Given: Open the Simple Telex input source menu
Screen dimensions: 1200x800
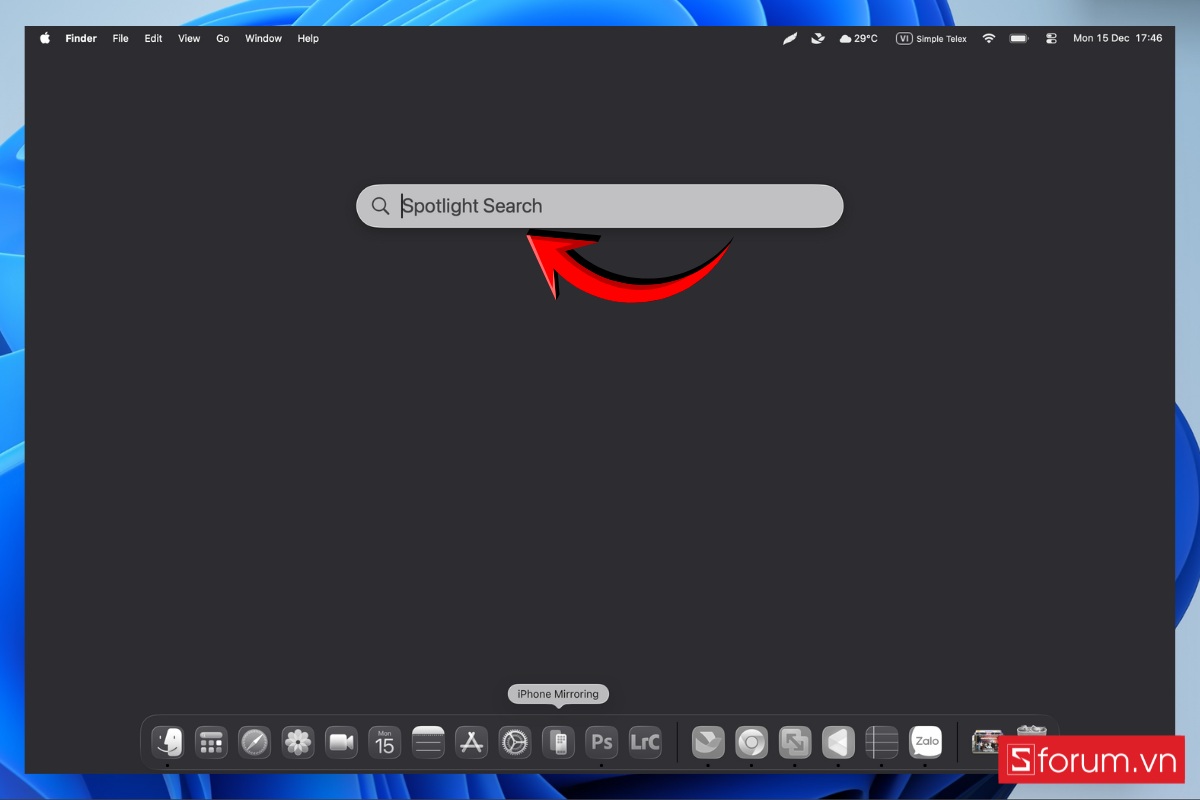Looking at the screenshot, I should tap(931, 38).
